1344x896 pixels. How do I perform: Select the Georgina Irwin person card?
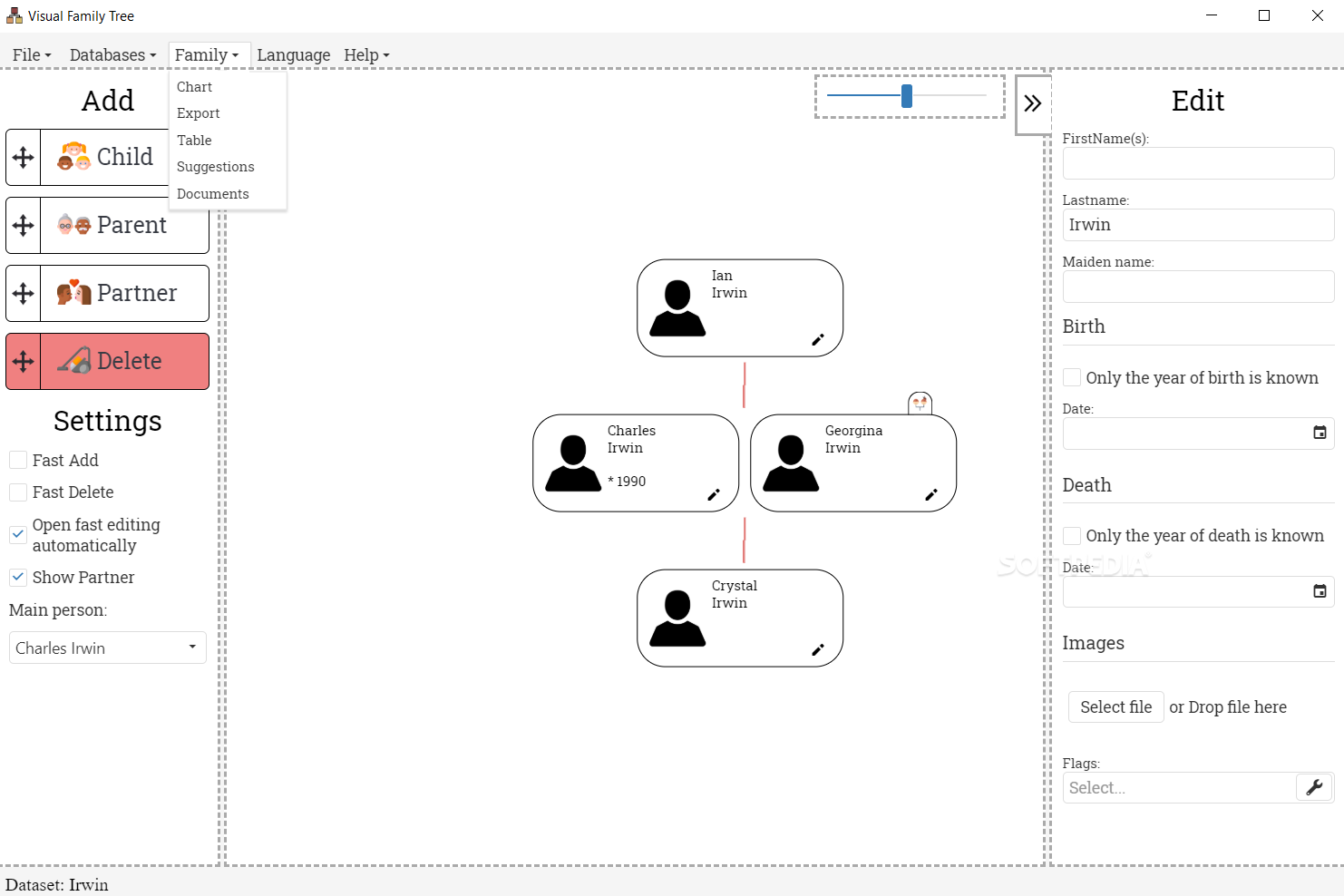click(853, 463)
